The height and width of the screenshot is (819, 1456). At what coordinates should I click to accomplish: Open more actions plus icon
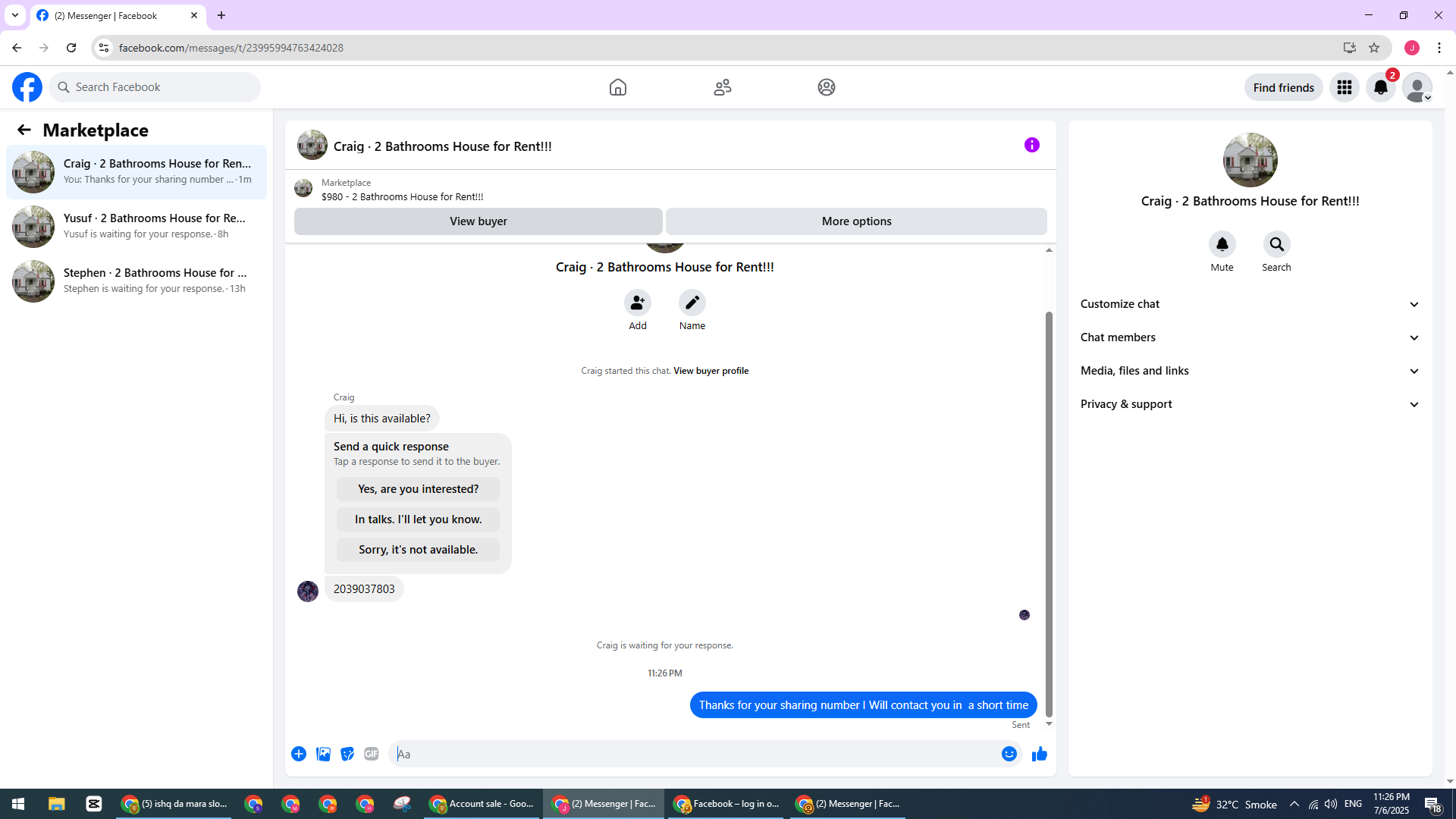tap(299, 754)
